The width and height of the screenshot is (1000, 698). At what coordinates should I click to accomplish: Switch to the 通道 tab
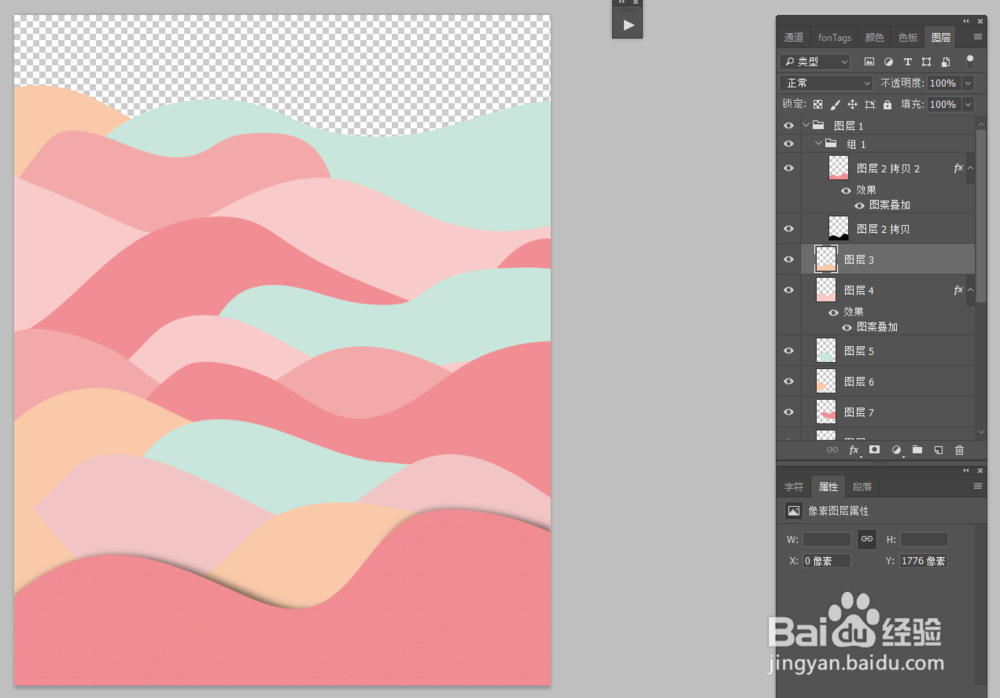(x=793, y=37)
